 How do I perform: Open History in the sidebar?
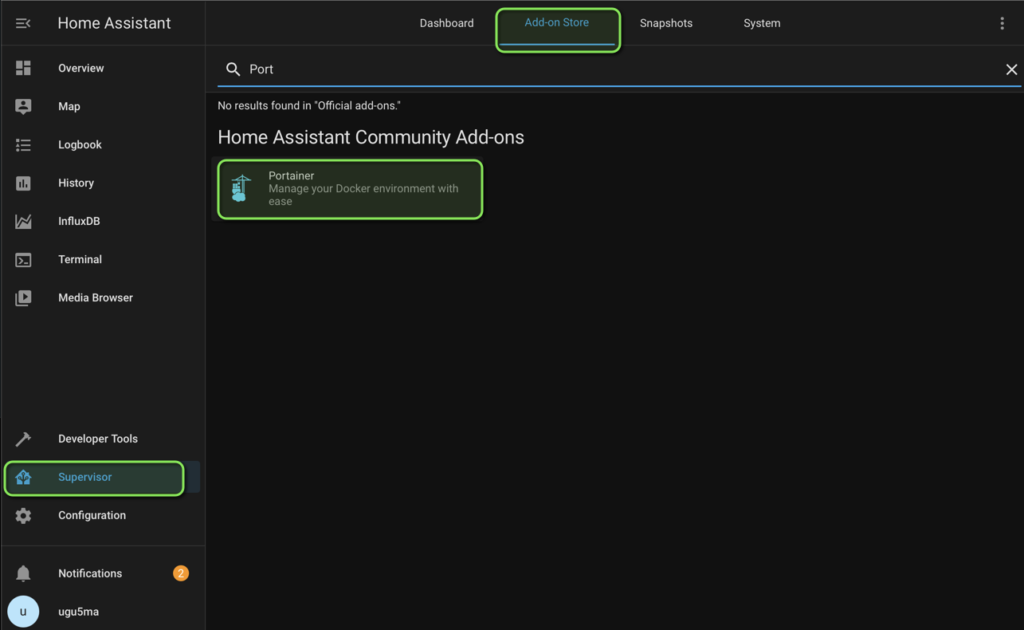click(101, 183)
